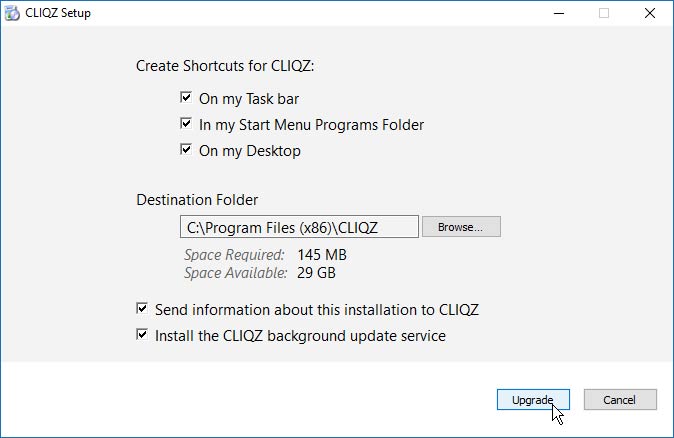This screenshot has height=438, width=674.
Task: Click into the Destination Folder path field
Action: [x=299, y=227]
